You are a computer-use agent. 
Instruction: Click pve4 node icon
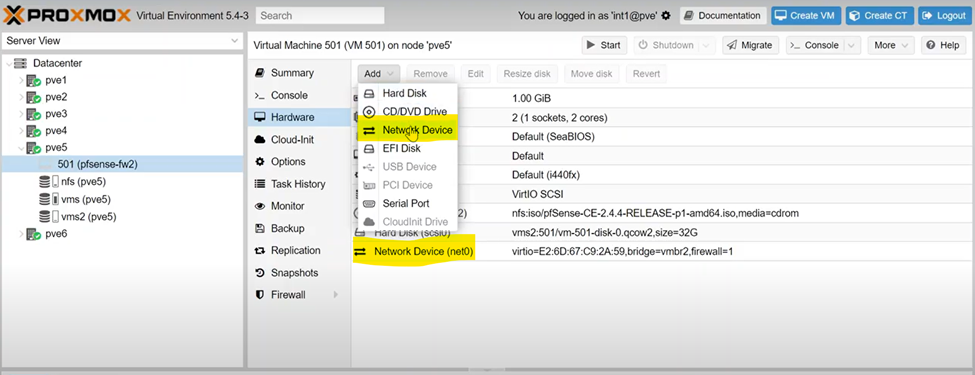tap(34, 131)
